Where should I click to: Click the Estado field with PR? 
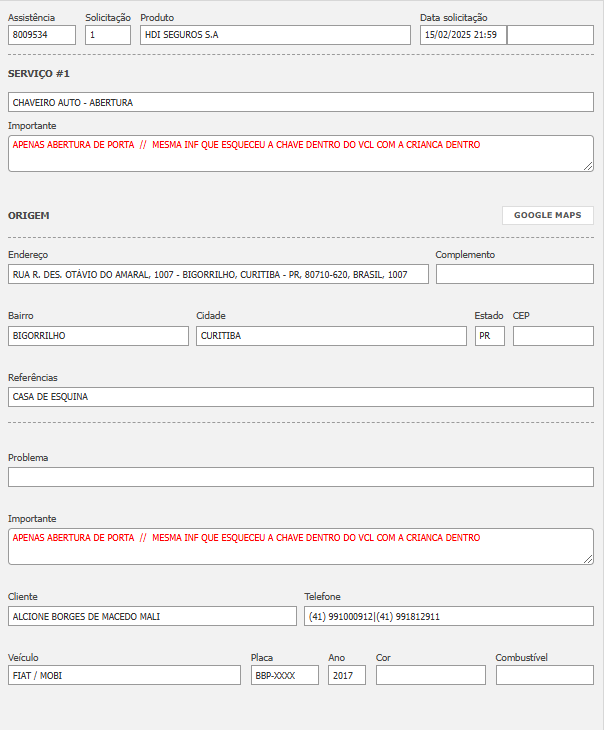click(x=489, y=336)
